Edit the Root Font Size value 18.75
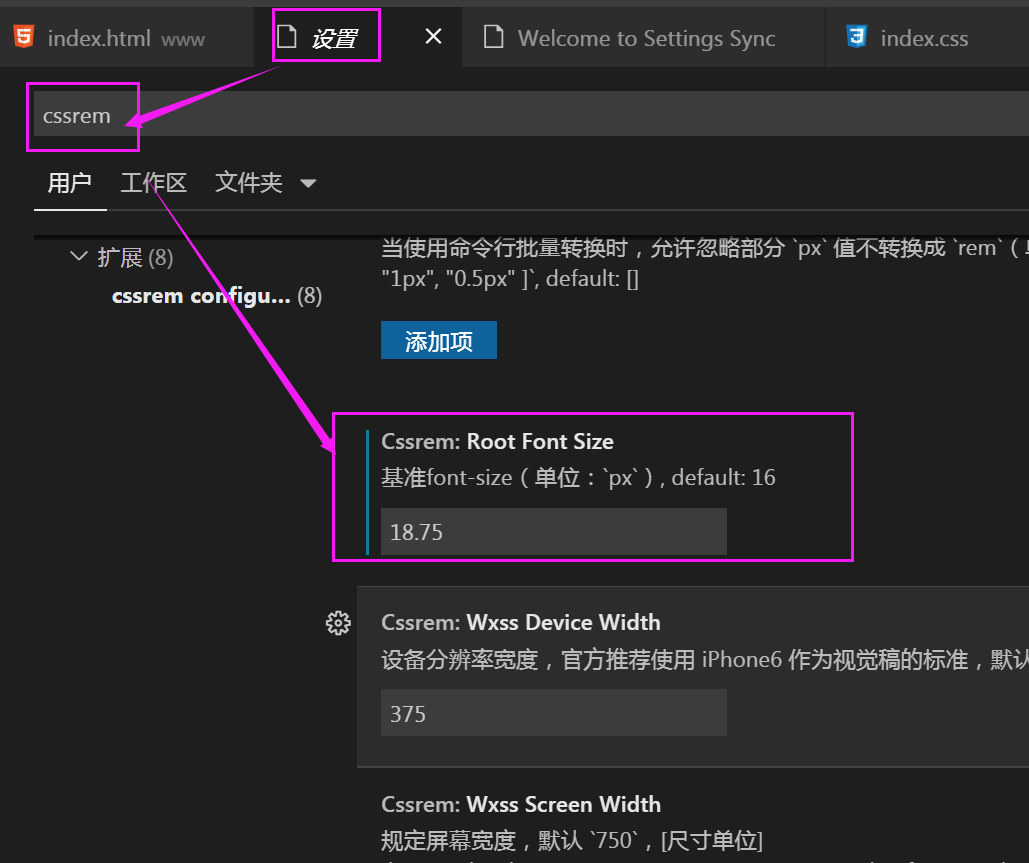The width and height of the screenshot is (1029, 863). (x=553, y=532)
